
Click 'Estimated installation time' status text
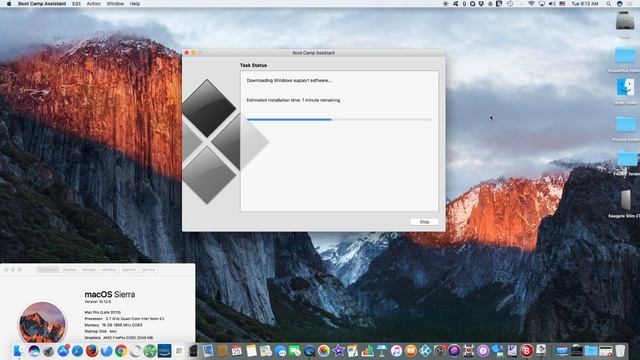293,100
